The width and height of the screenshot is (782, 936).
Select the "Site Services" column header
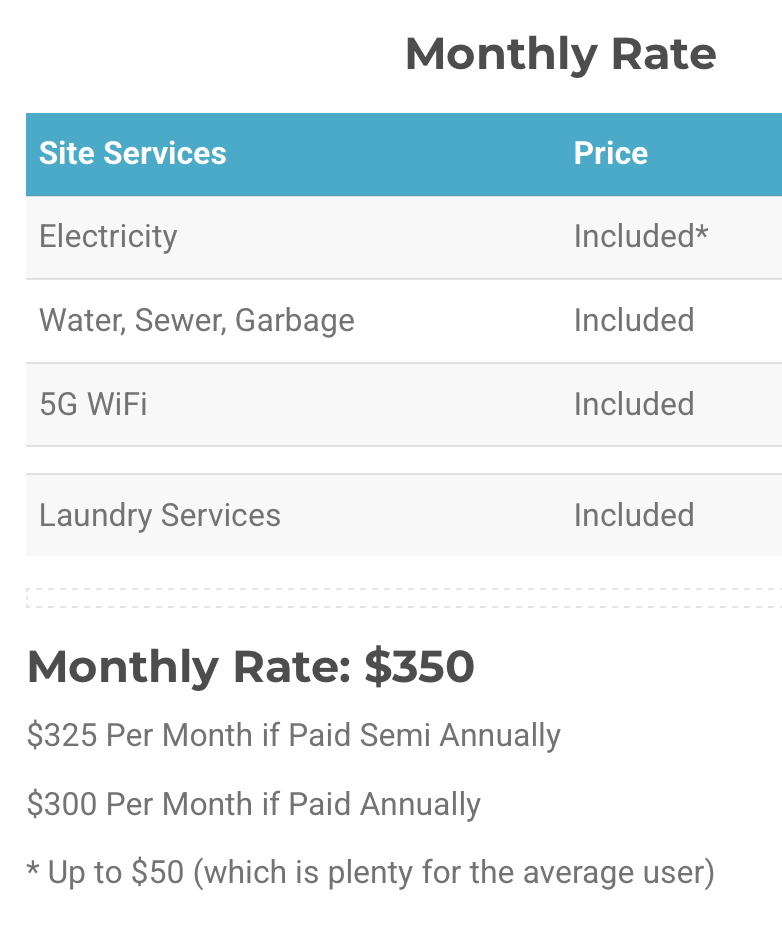133,153
